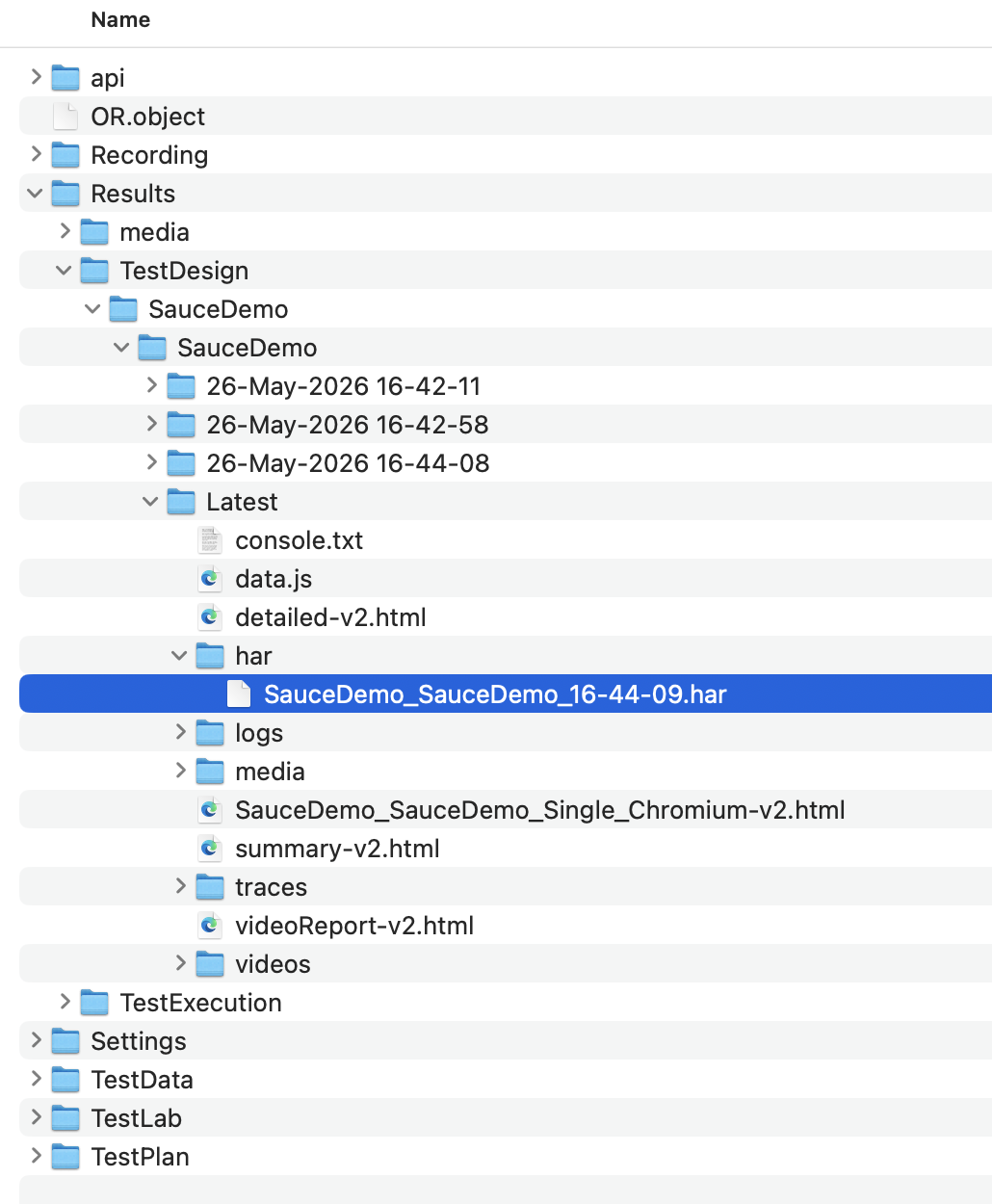The image size is (992, 1204).
Task: Select the data.js file name
Action: (x=274, y=579)
